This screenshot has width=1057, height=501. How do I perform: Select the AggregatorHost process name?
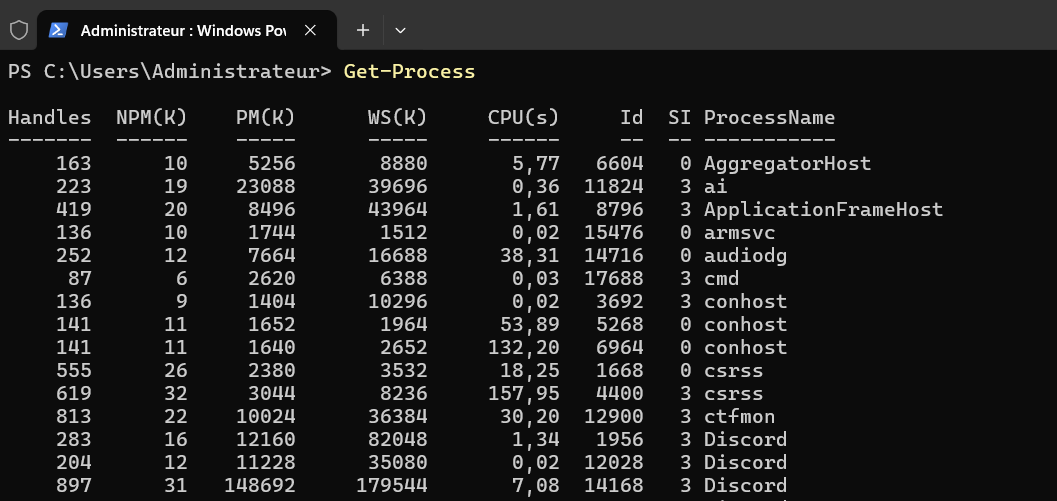tap(787, 163)
